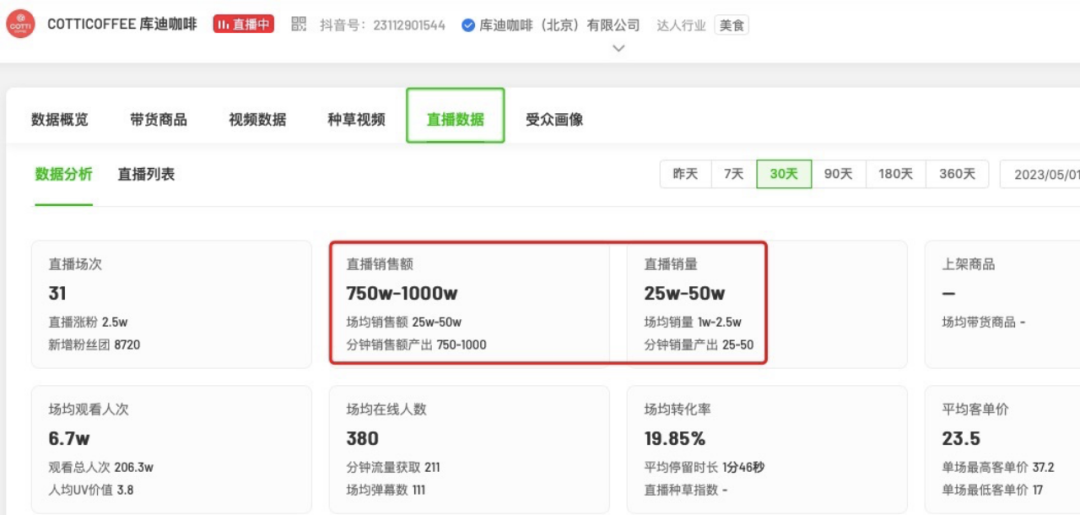1080x515 pixels.
Task: Switch to the 带货商品 tab
Action: 158,119
